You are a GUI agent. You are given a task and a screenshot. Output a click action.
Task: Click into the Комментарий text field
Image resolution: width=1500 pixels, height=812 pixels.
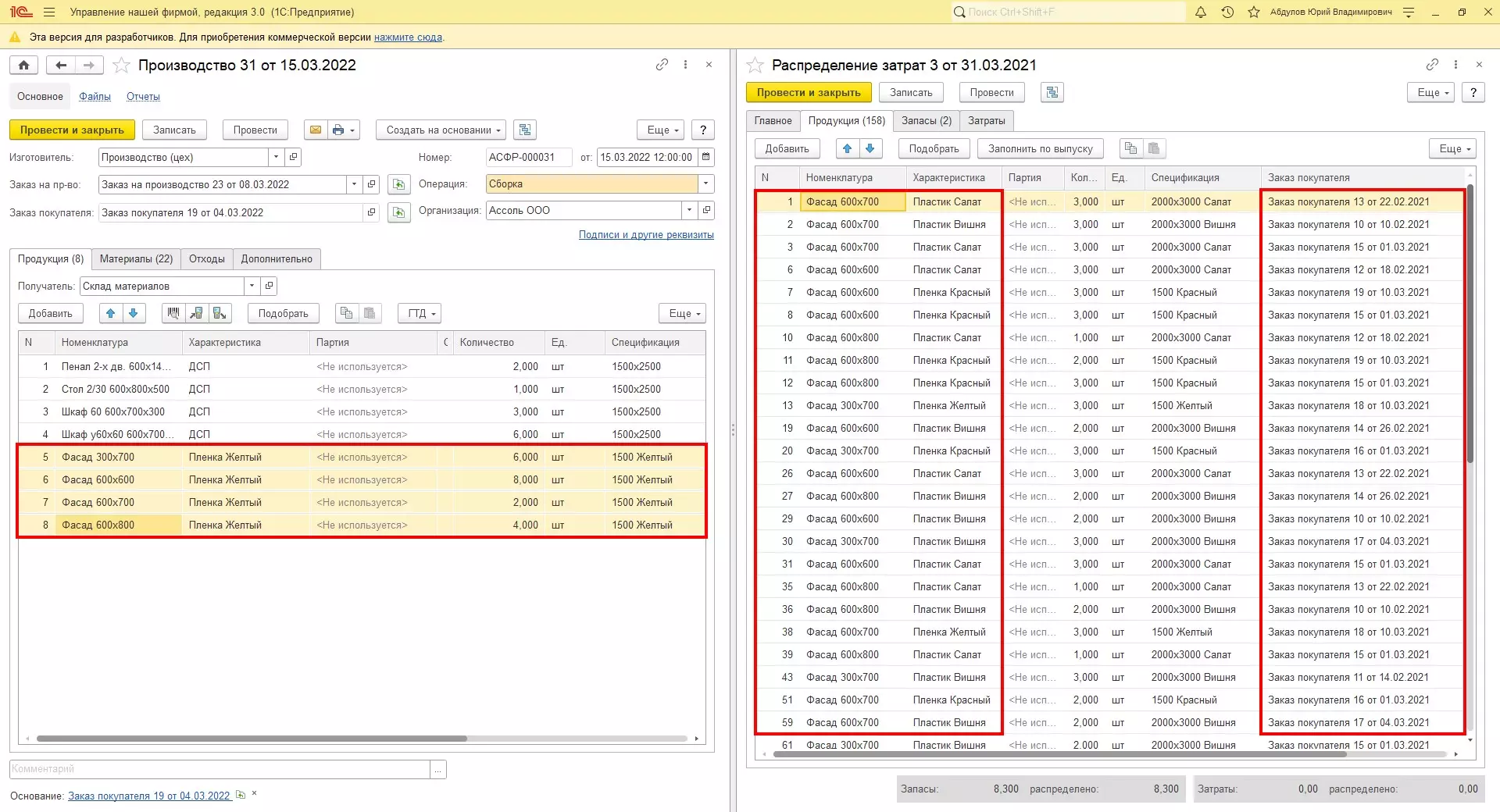[219, 770]
